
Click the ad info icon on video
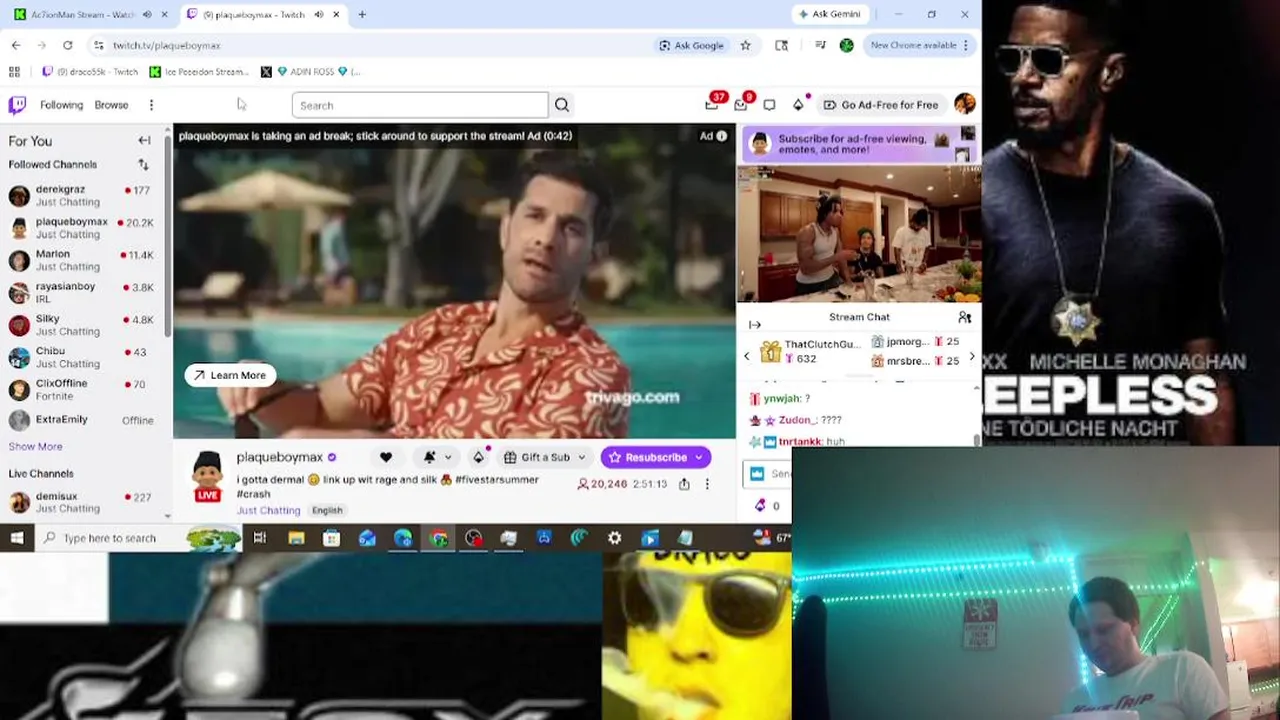tap(721, 136)
